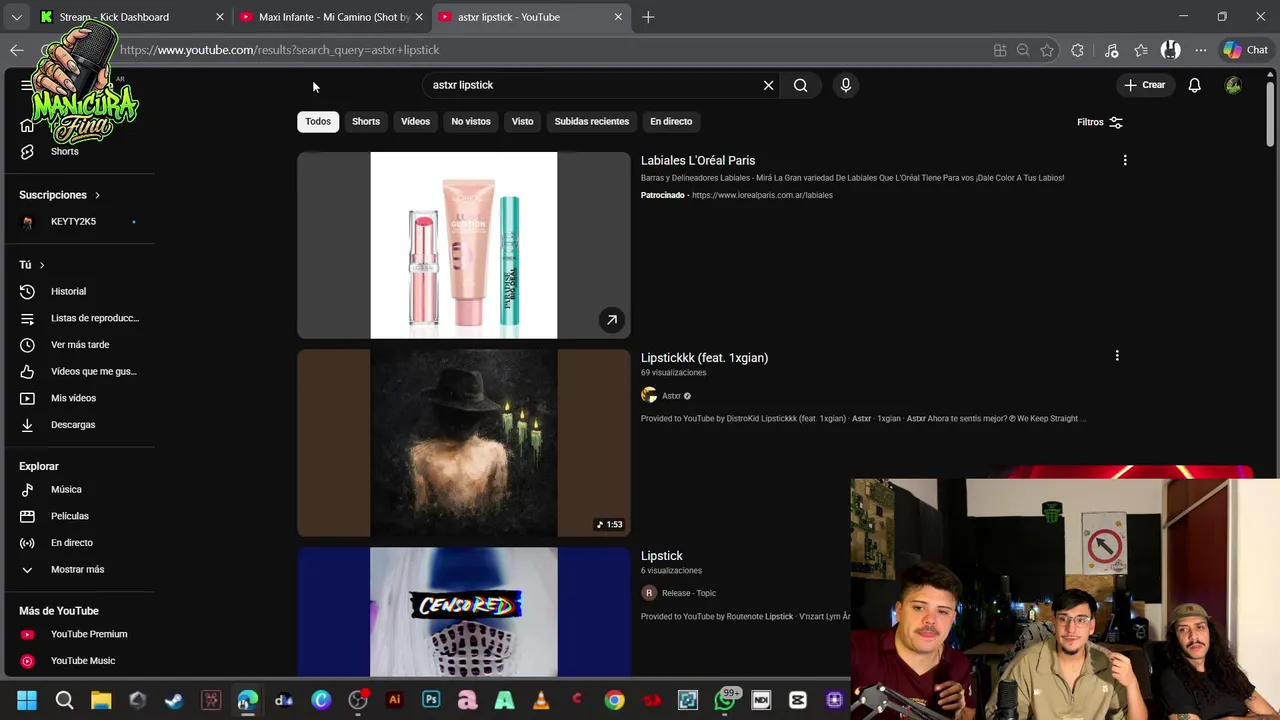The image size is (1280, 720).
Task: Activate voice search microphone
Action: [x=845, y=85]
